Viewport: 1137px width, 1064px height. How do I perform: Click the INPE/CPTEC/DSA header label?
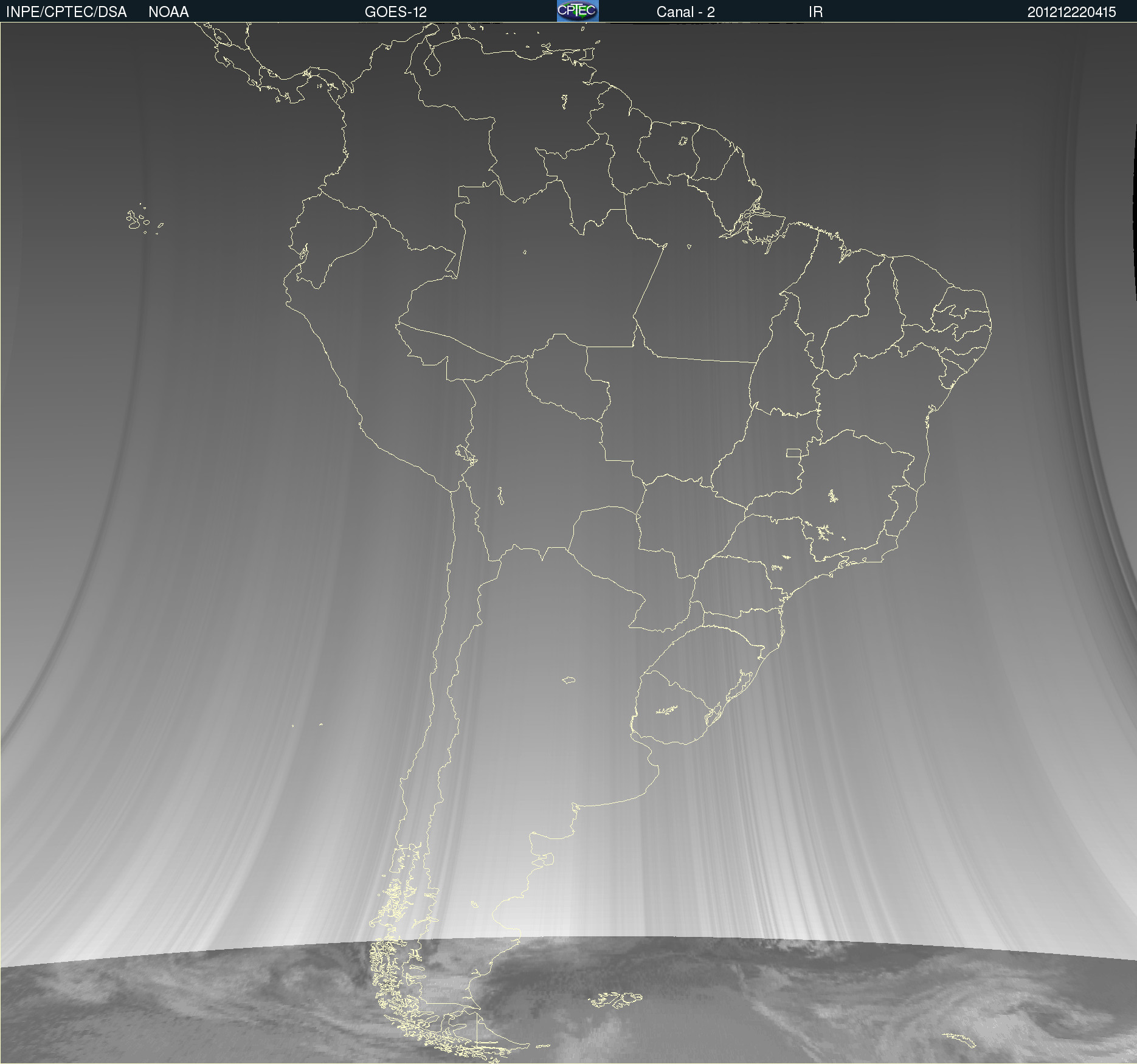pyautogui.click(x=66, y=12)
